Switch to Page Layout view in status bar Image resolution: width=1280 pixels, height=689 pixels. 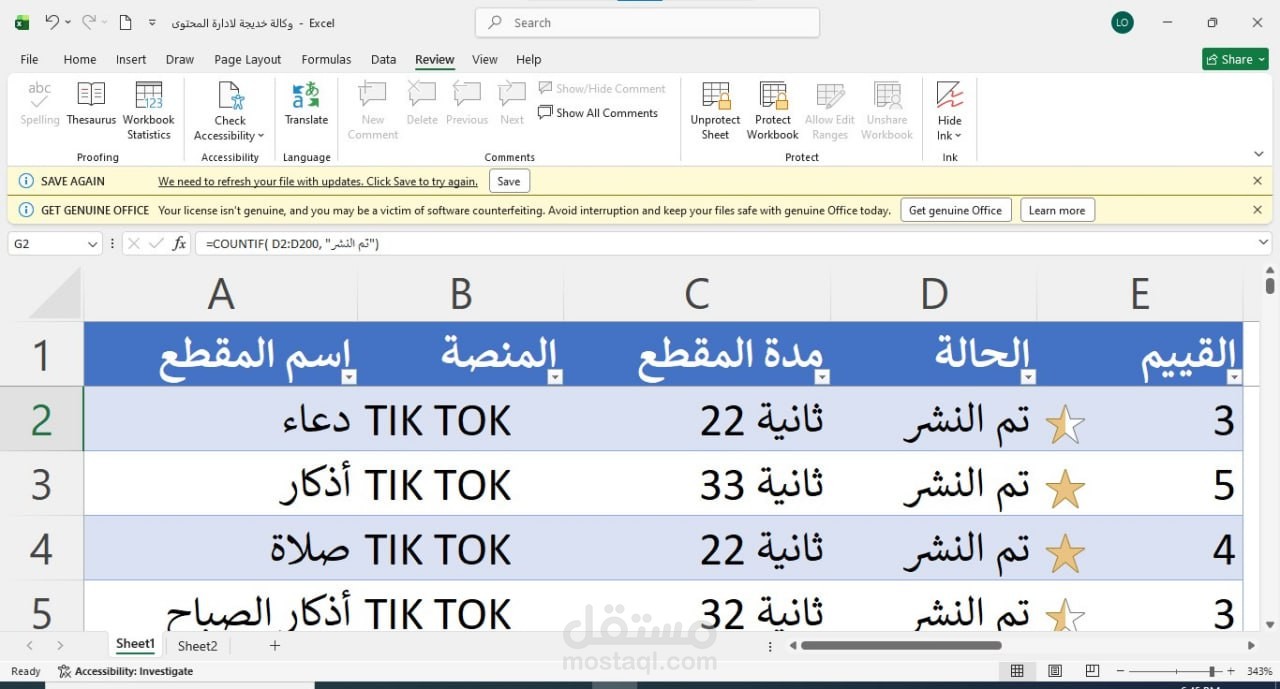pos(1055,671)
